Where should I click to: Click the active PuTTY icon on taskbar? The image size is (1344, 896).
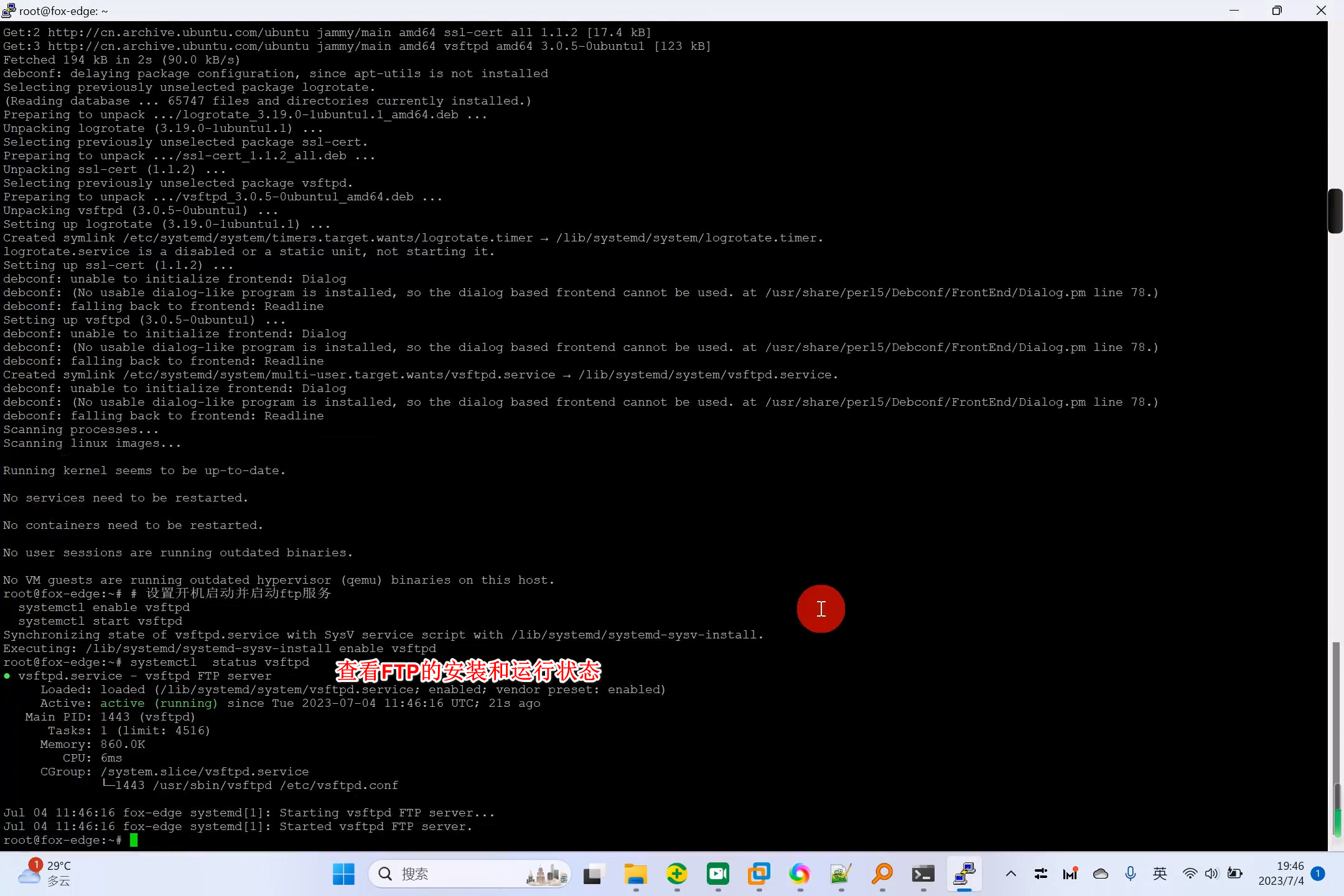pos(964,874)
